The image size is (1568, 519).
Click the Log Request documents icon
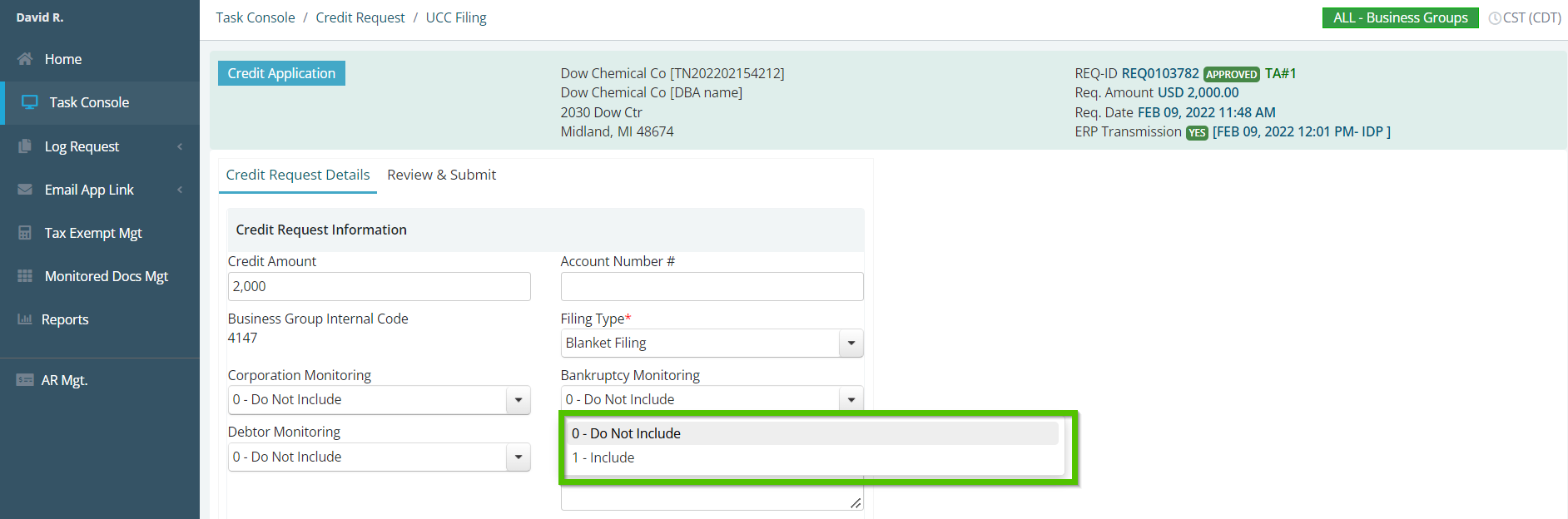pos(25,146)
